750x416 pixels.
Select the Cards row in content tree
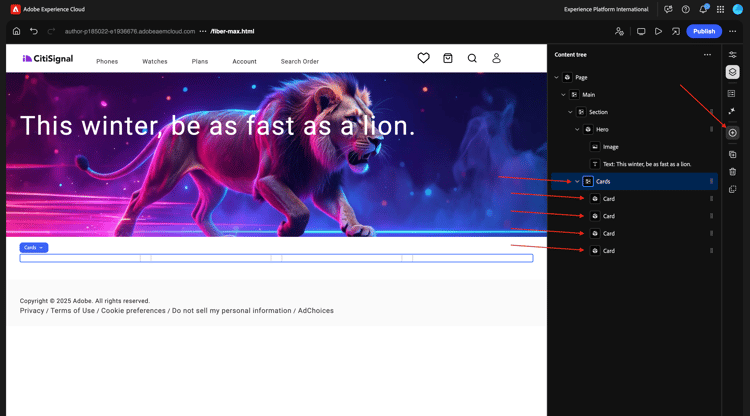[634, 181]
